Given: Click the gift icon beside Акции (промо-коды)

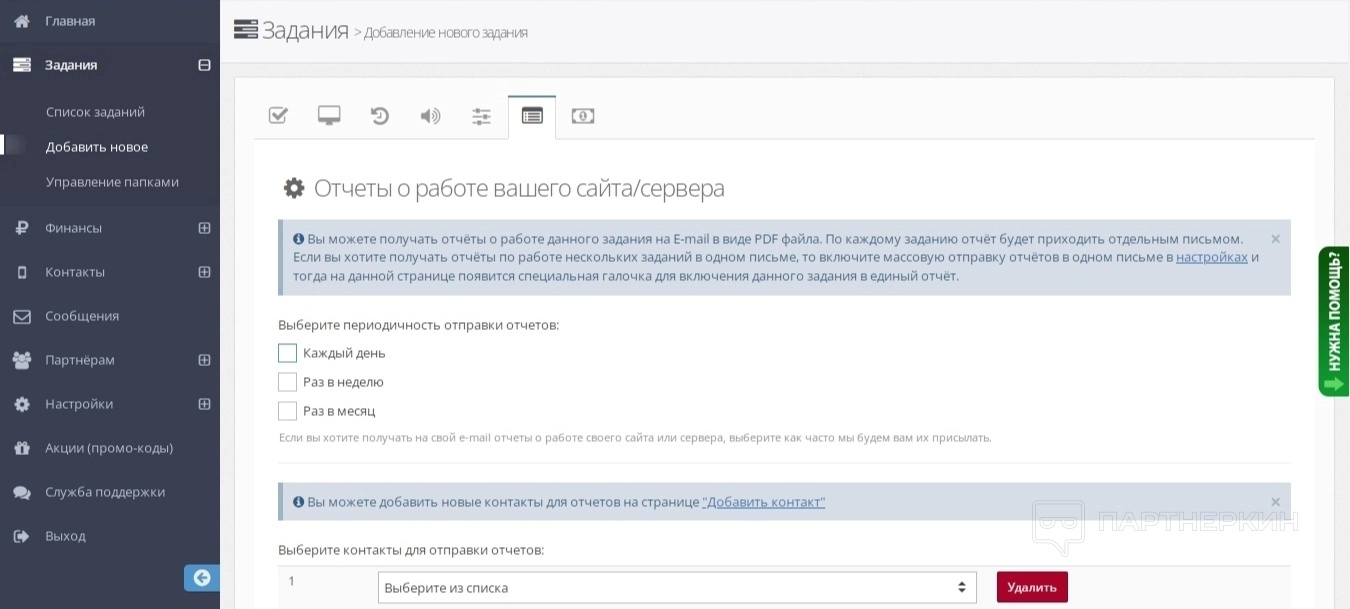Looking at the screenshot, I should 21,448.
